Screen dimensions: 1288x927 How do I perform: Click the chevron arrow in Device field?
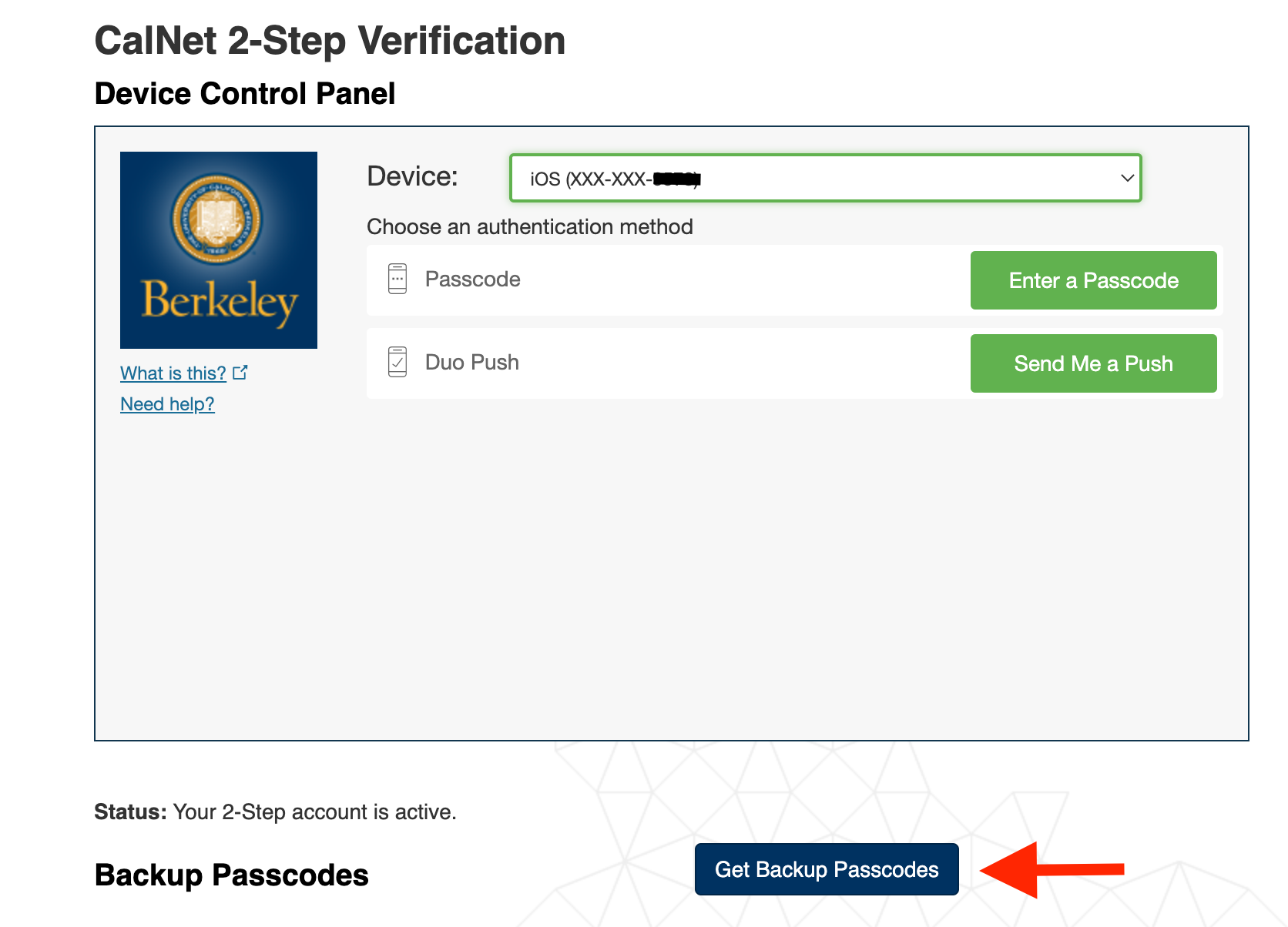tap(1127, 179)
